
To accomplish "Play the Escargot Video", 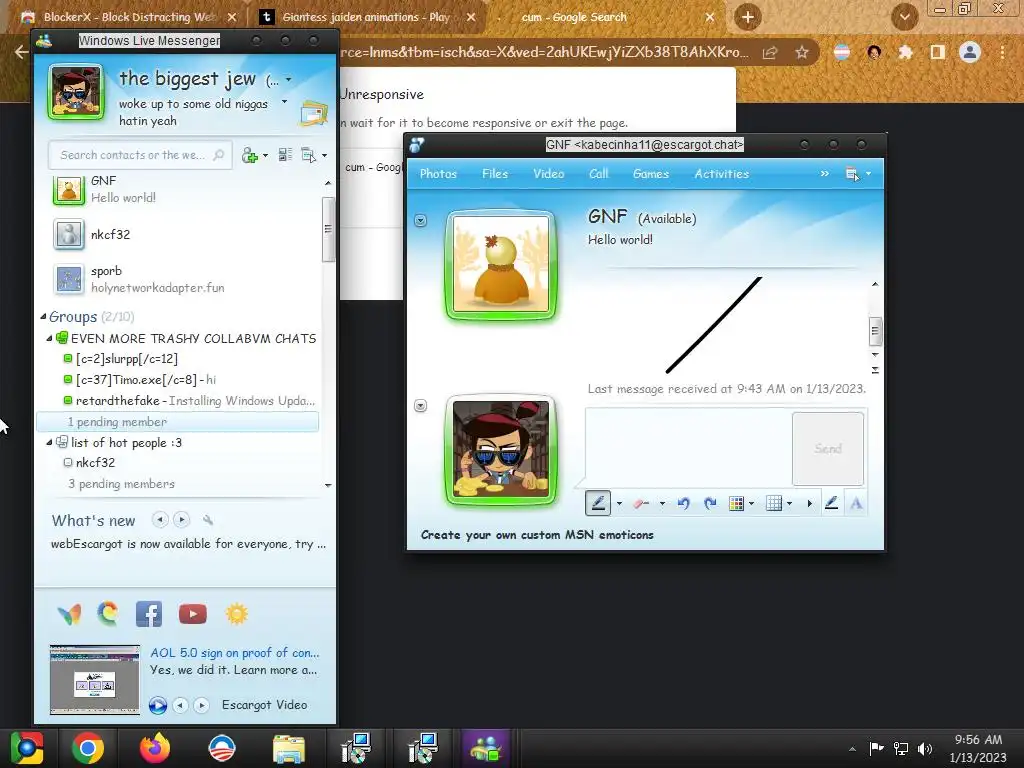I will point(157,705).
